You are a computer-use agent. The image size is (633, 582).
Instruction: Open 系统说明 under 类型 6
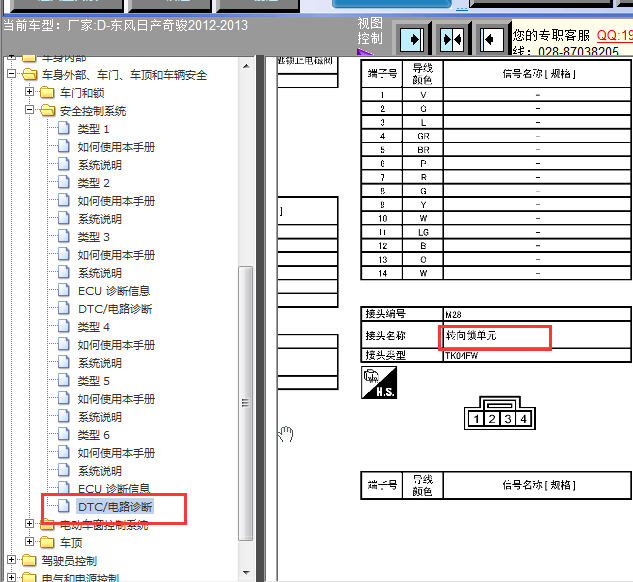tap(100, 471)
